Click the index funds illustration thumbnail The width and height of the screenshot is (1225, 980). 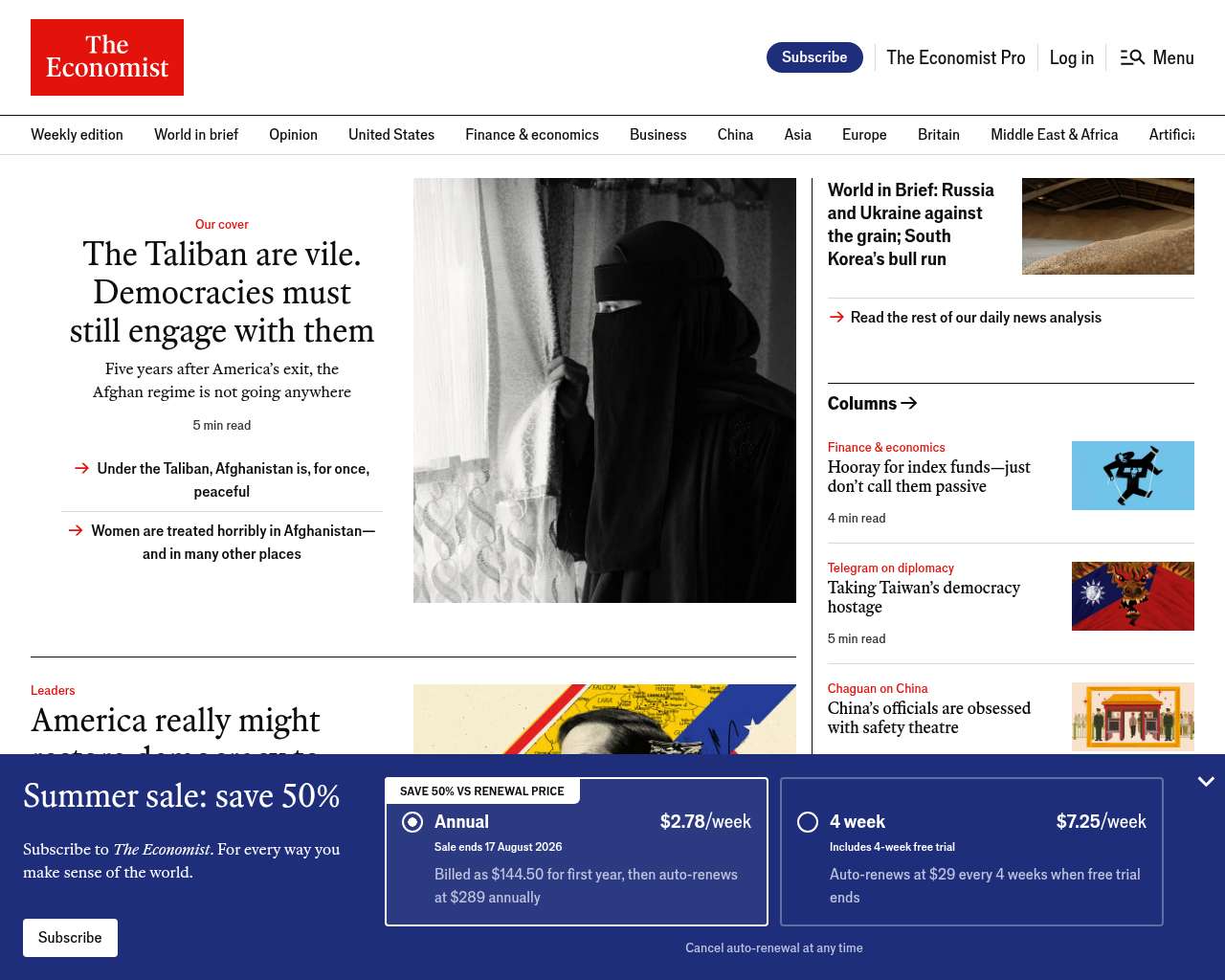pyautogui.click(x=1133, y=476)
